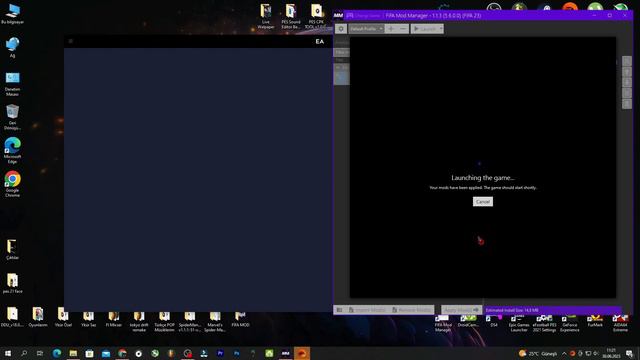Open the notification center icon
Screen dimensions: 640x360
pyautogui.click(x=629, y=353)
